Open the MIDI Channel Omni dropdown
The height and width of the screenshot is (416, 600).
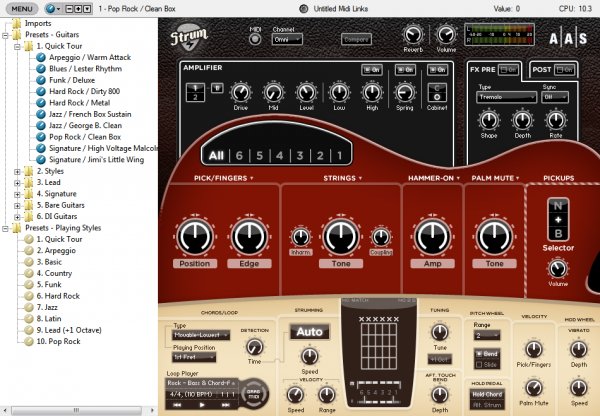click(x=287, y=39)
